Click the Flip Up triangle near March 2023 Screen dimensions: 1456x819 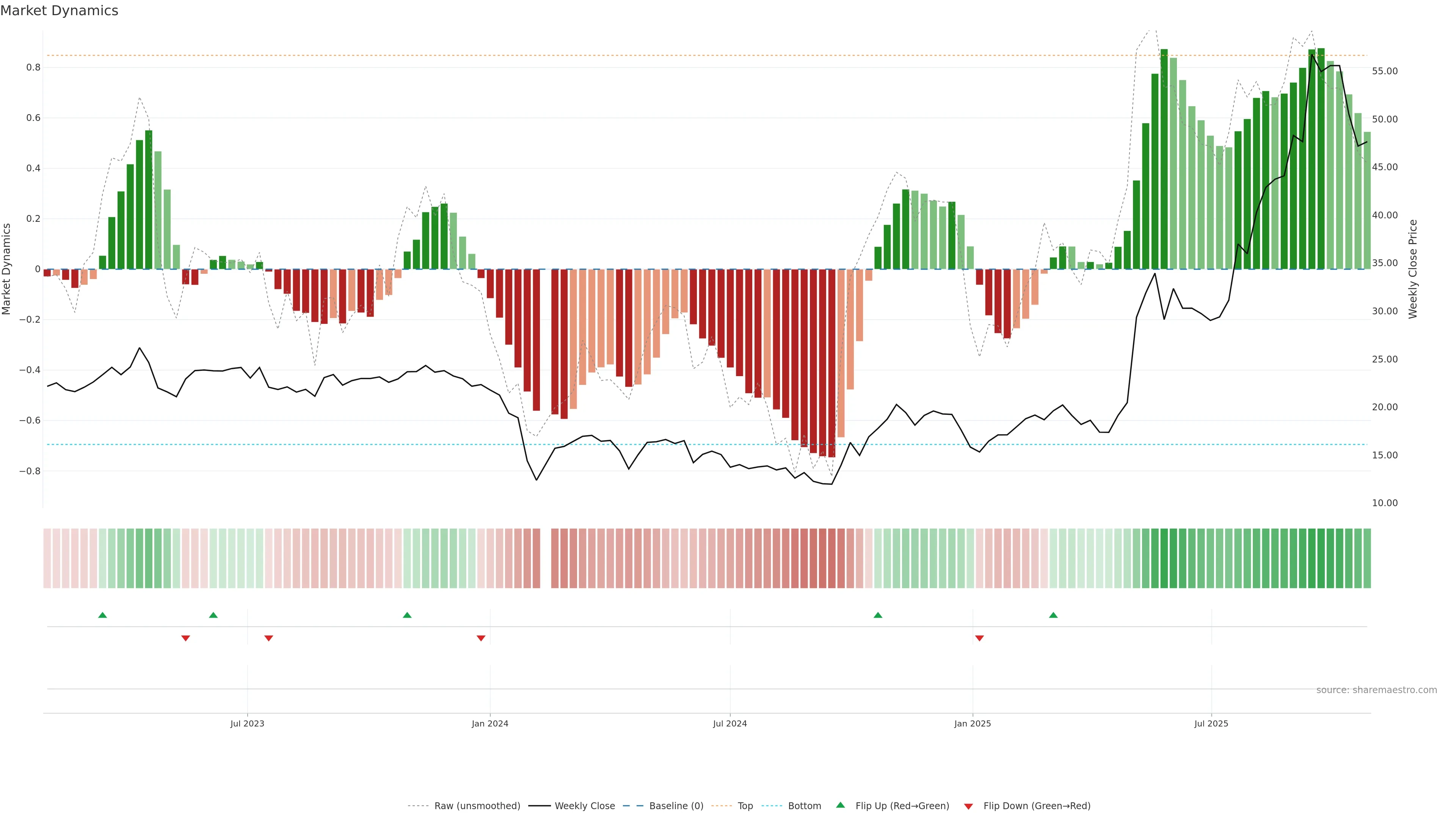coord(102,615)
